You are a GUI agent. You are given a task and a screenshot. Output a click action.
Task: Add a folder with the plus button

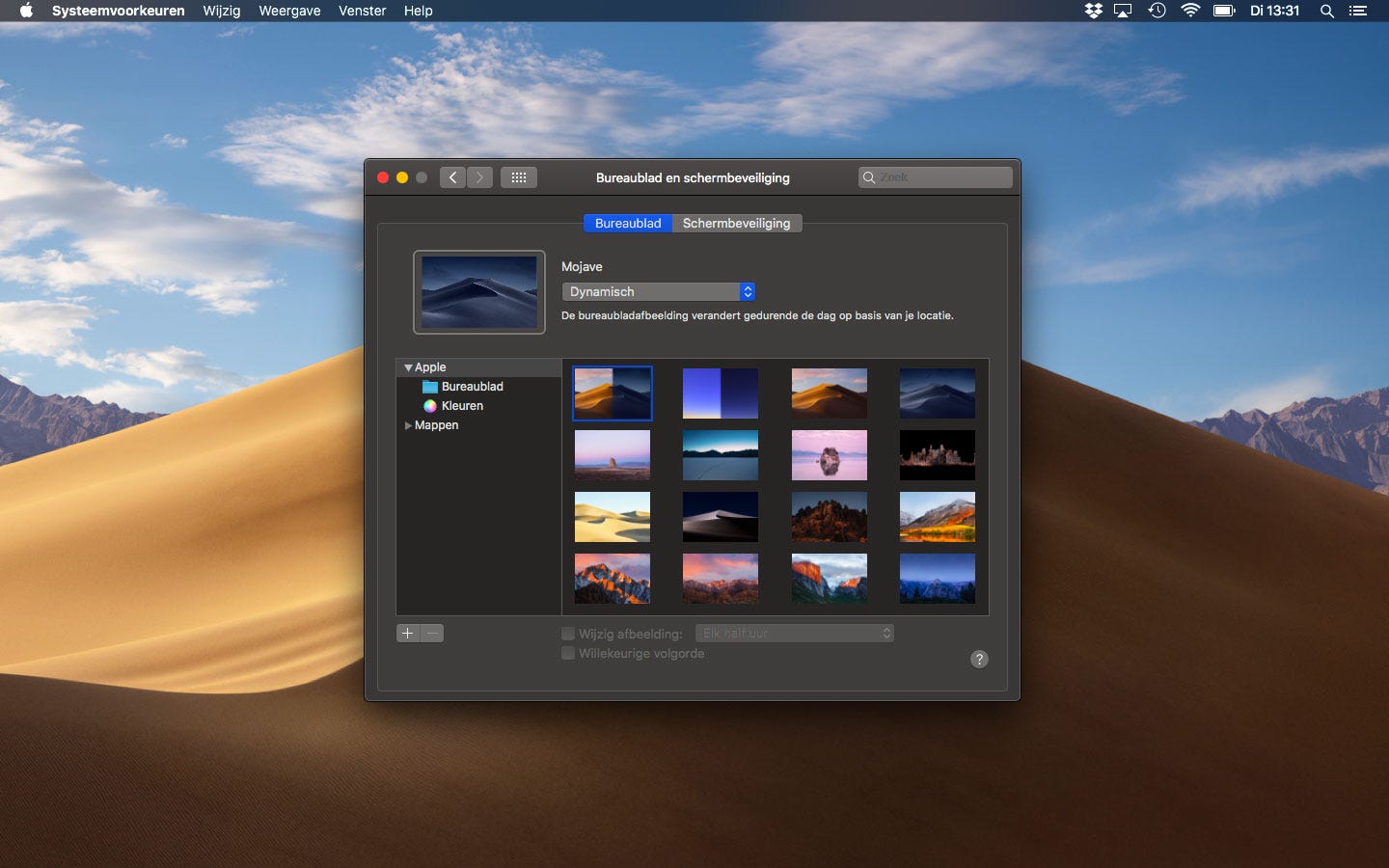coord(408,634)
